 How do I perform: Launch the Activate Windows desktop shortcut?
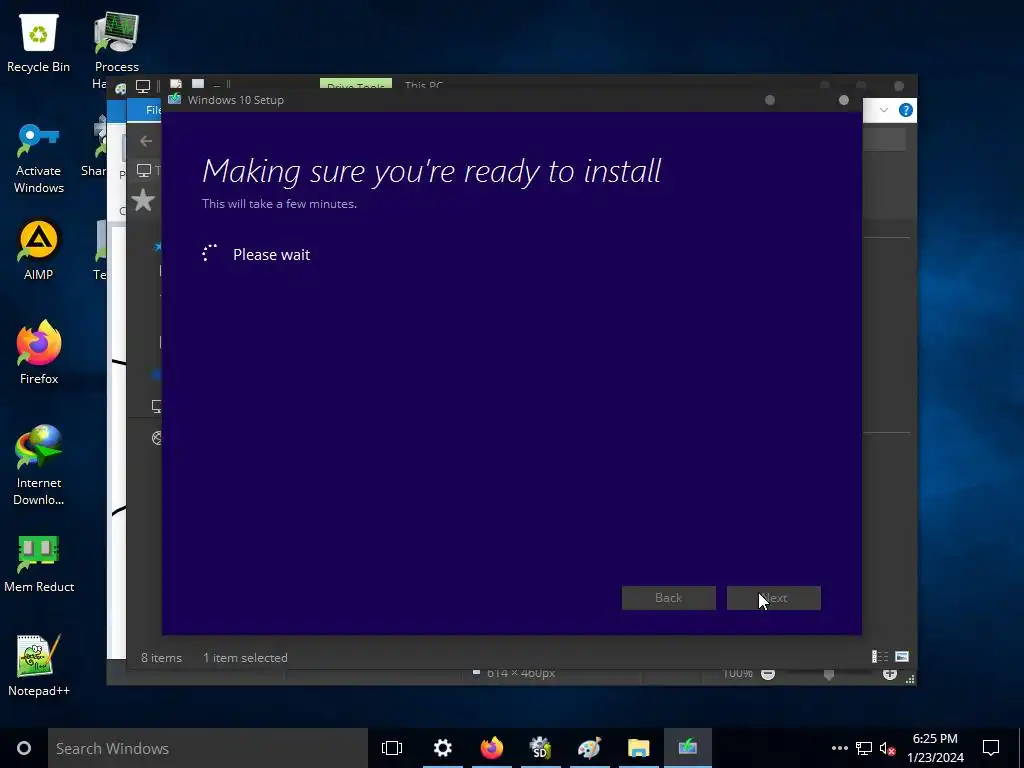point(39,159)
